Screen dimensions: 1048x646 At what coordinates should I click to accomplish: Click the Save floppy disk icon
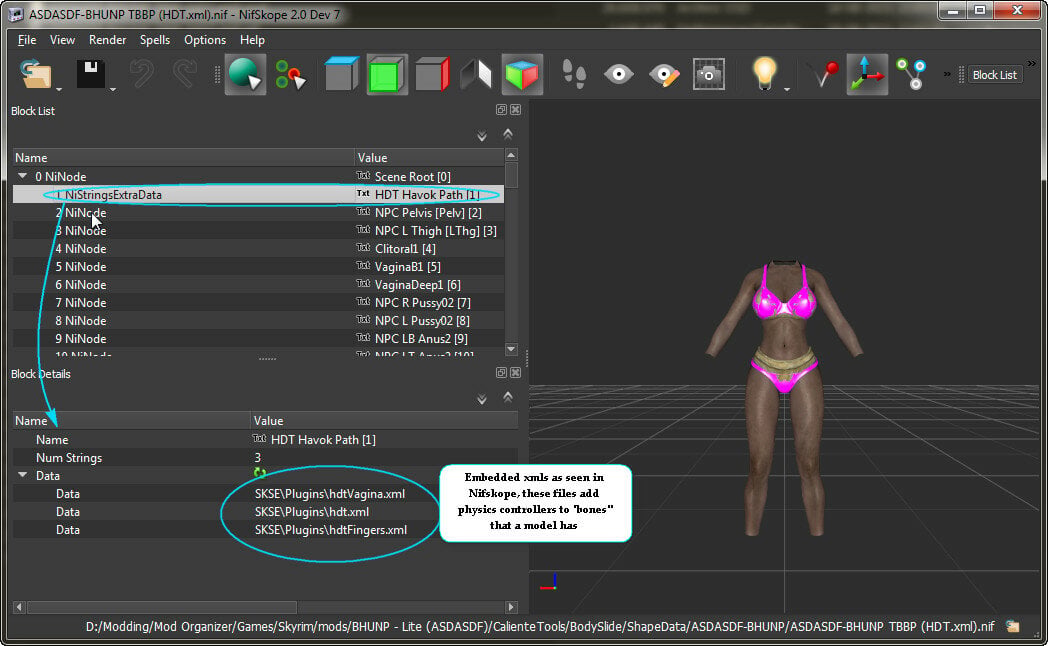point(90,74)
